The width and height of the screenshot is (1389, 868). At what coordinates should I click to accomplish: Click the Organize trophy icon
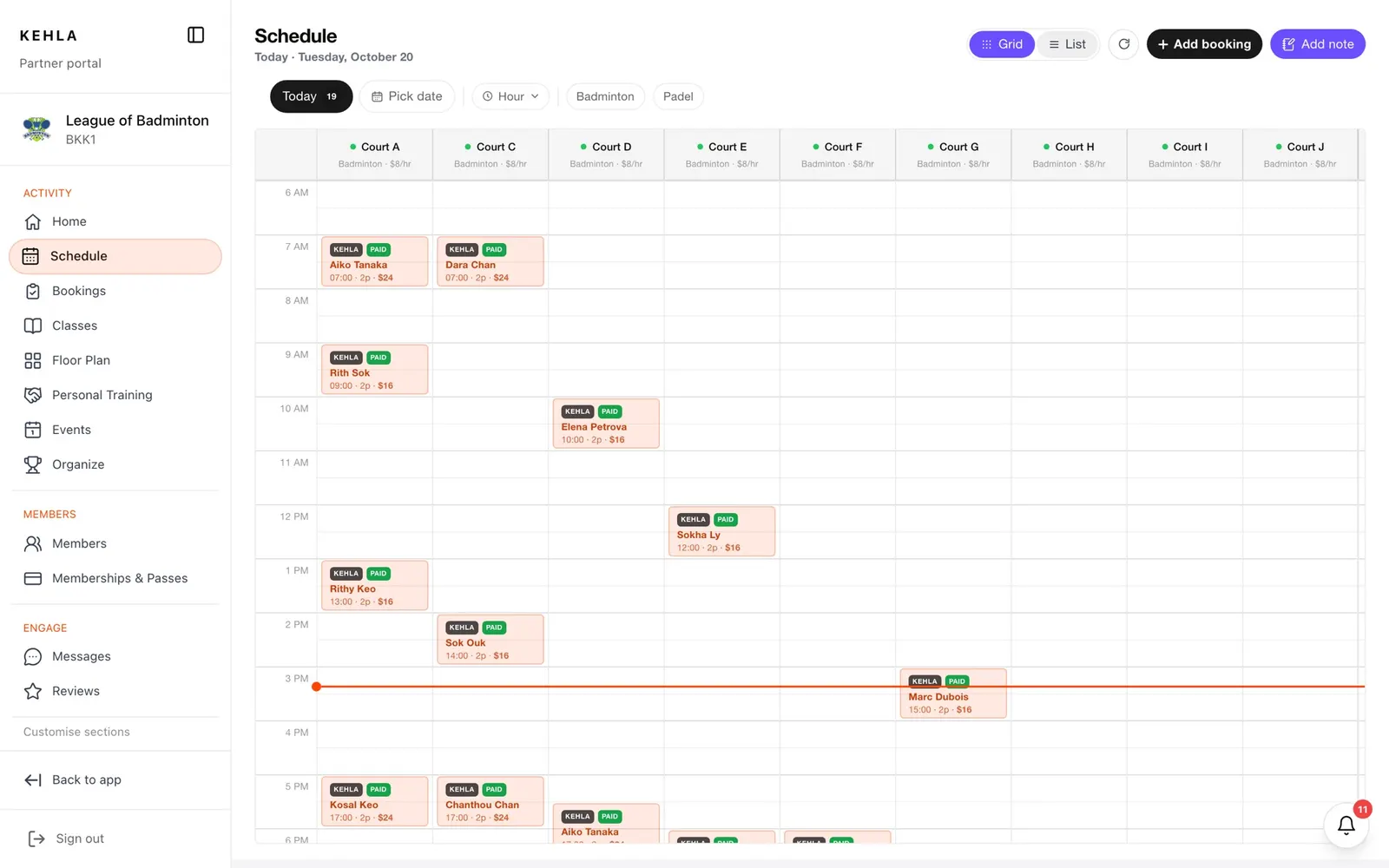pos(33,464)
